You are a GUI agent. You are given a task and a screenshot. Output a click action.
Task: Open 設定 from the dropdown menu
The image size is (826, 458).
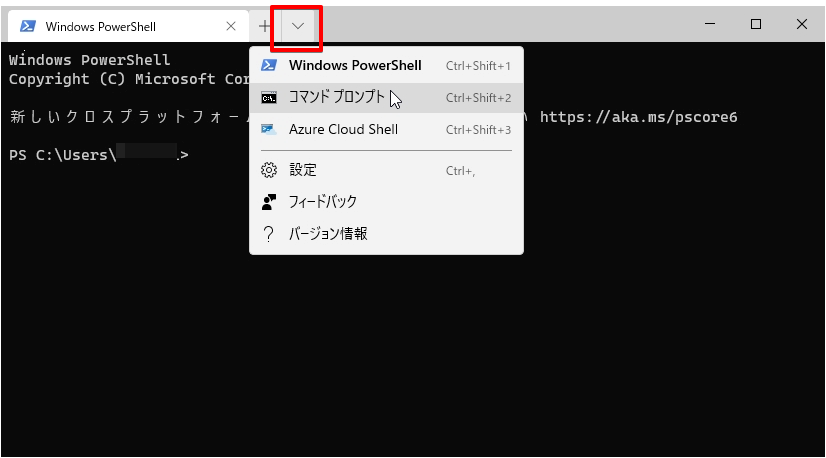(x=386, y=170)
